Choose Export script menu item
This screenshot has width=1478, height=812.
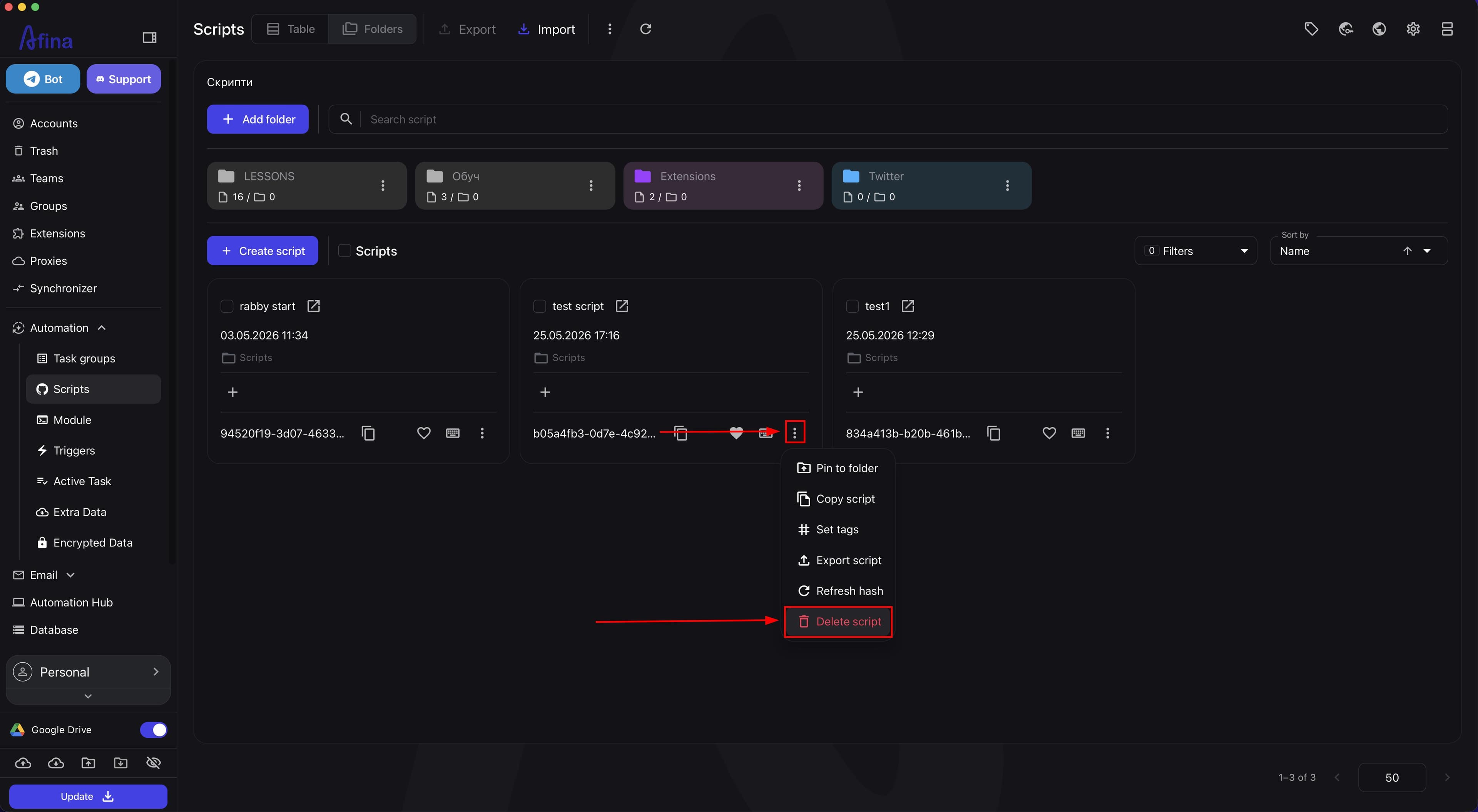coord(838,560)
